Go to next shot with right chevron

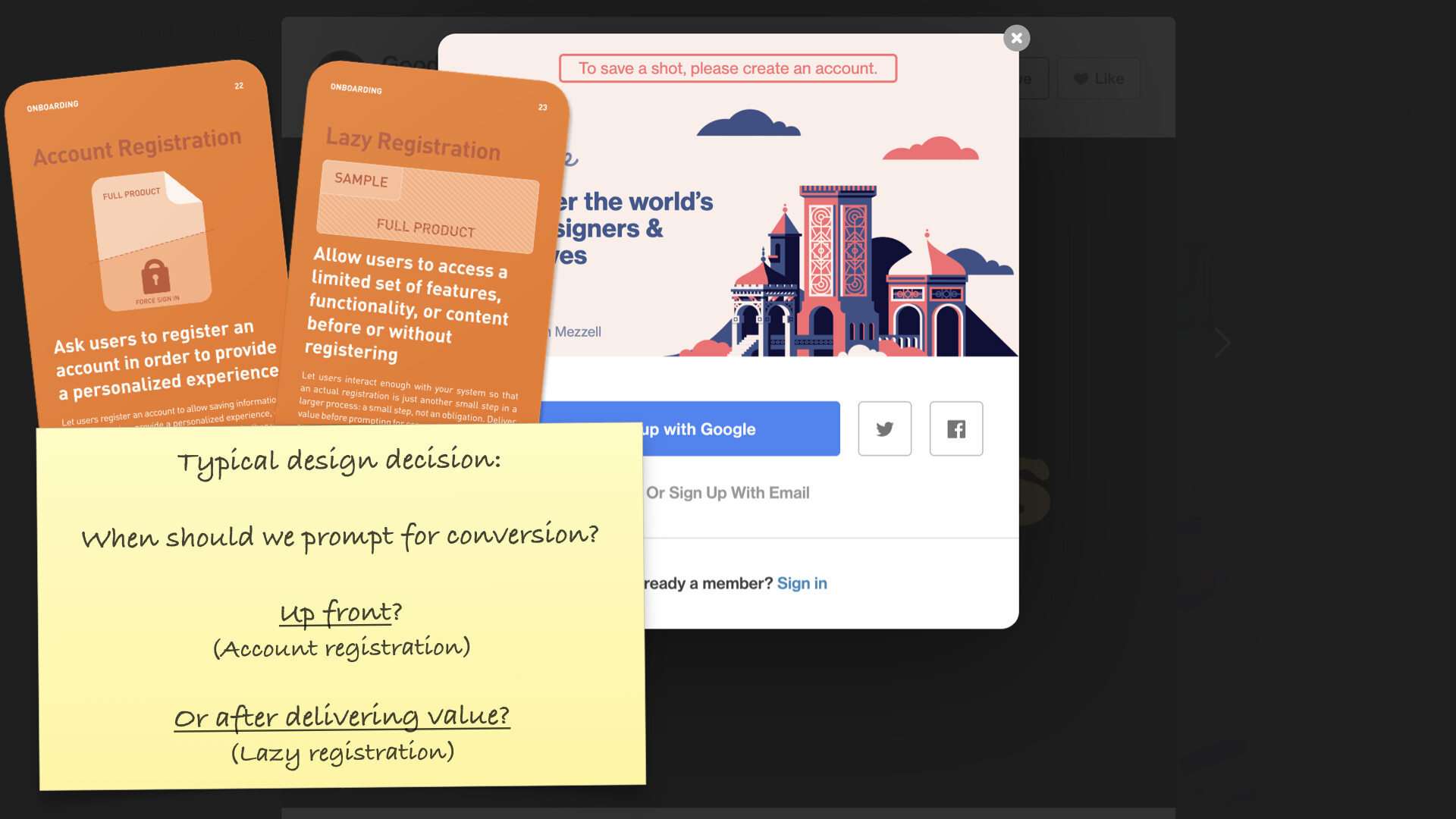click(x=1222, y=344)
